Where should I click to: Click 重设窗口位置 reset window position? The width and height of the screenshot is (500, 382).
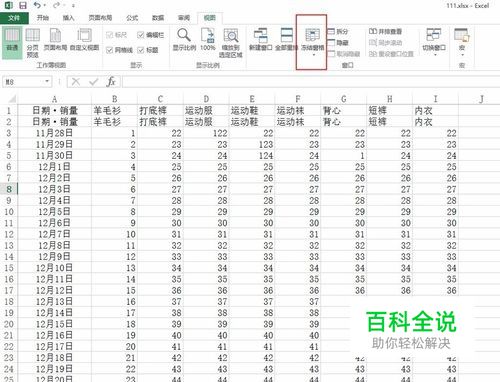391,54
